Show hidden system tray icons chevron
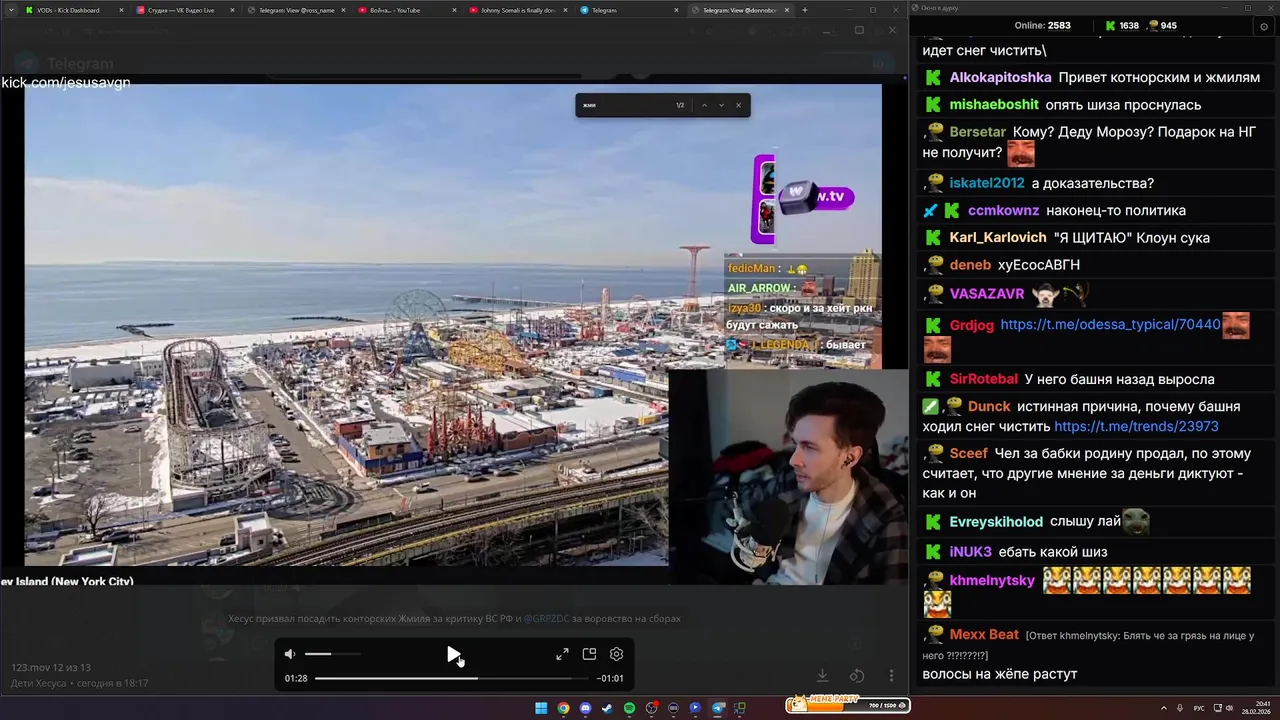Image resolution: width=1280 pixels, height=720 pixels. coord(1162,708)
